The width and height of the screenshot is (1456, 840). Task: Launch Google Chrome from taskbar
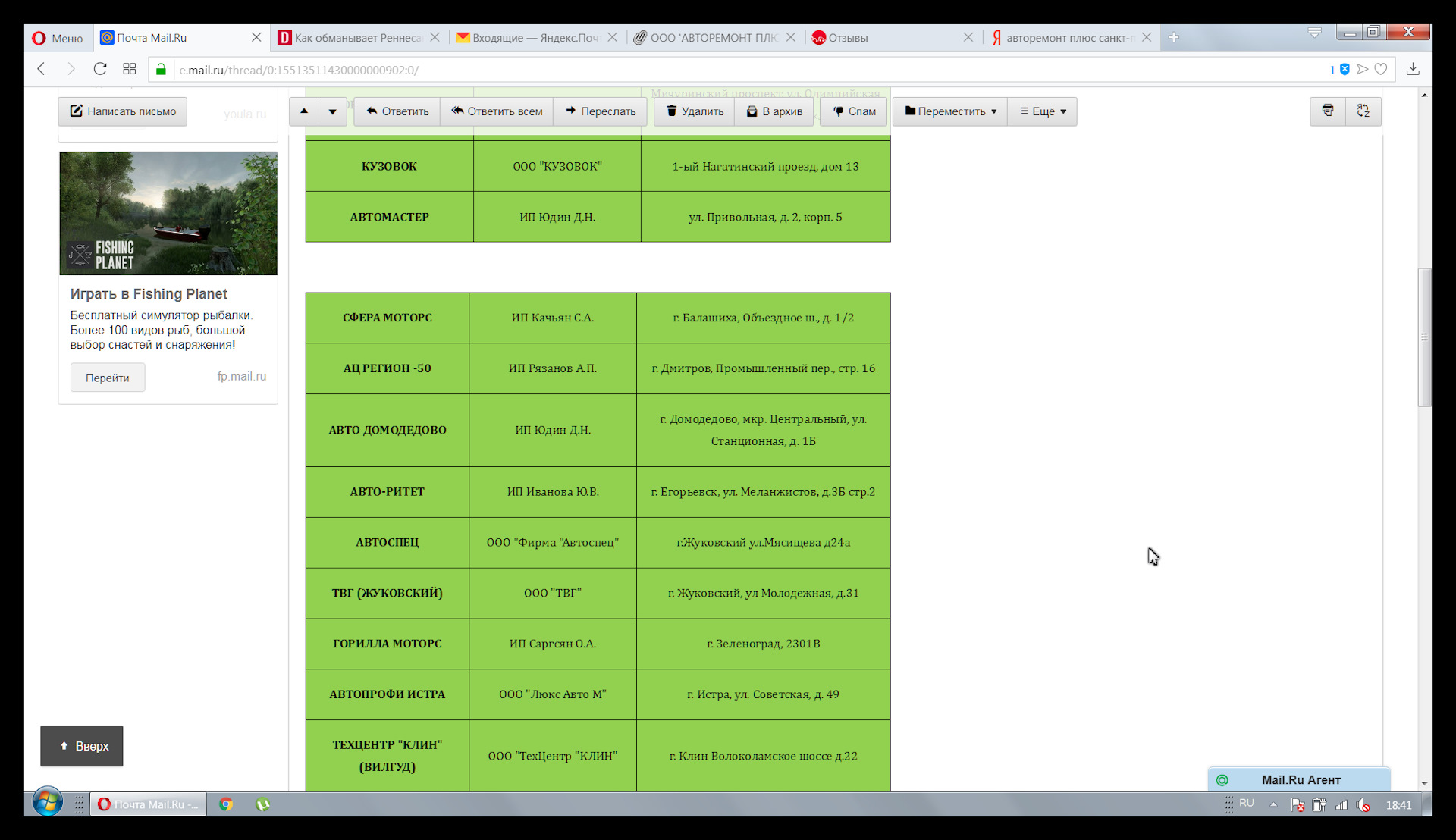(226, 804)
